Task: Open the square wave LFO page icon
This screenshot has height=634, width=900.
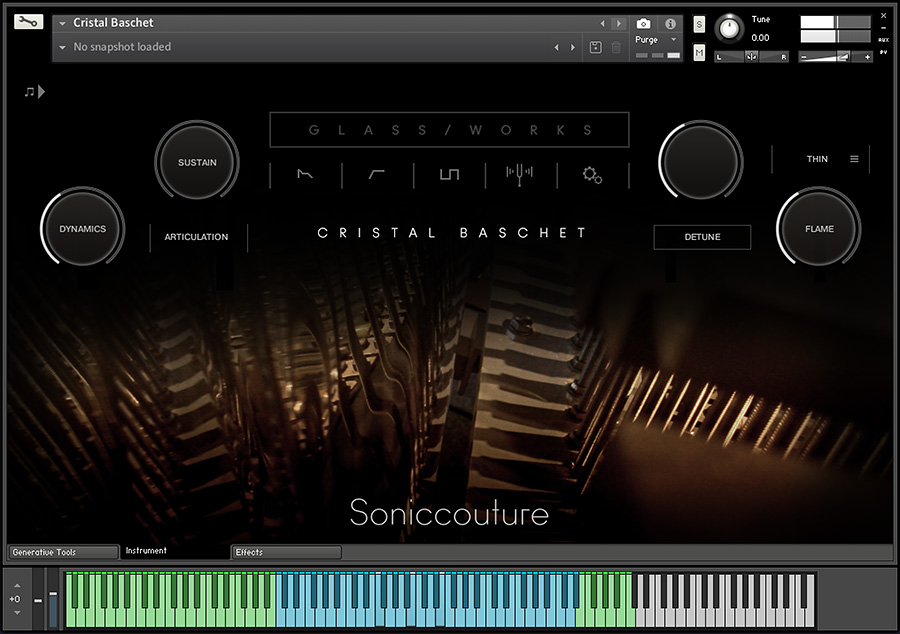Action: pyautogui.click(x=449, y=174)
